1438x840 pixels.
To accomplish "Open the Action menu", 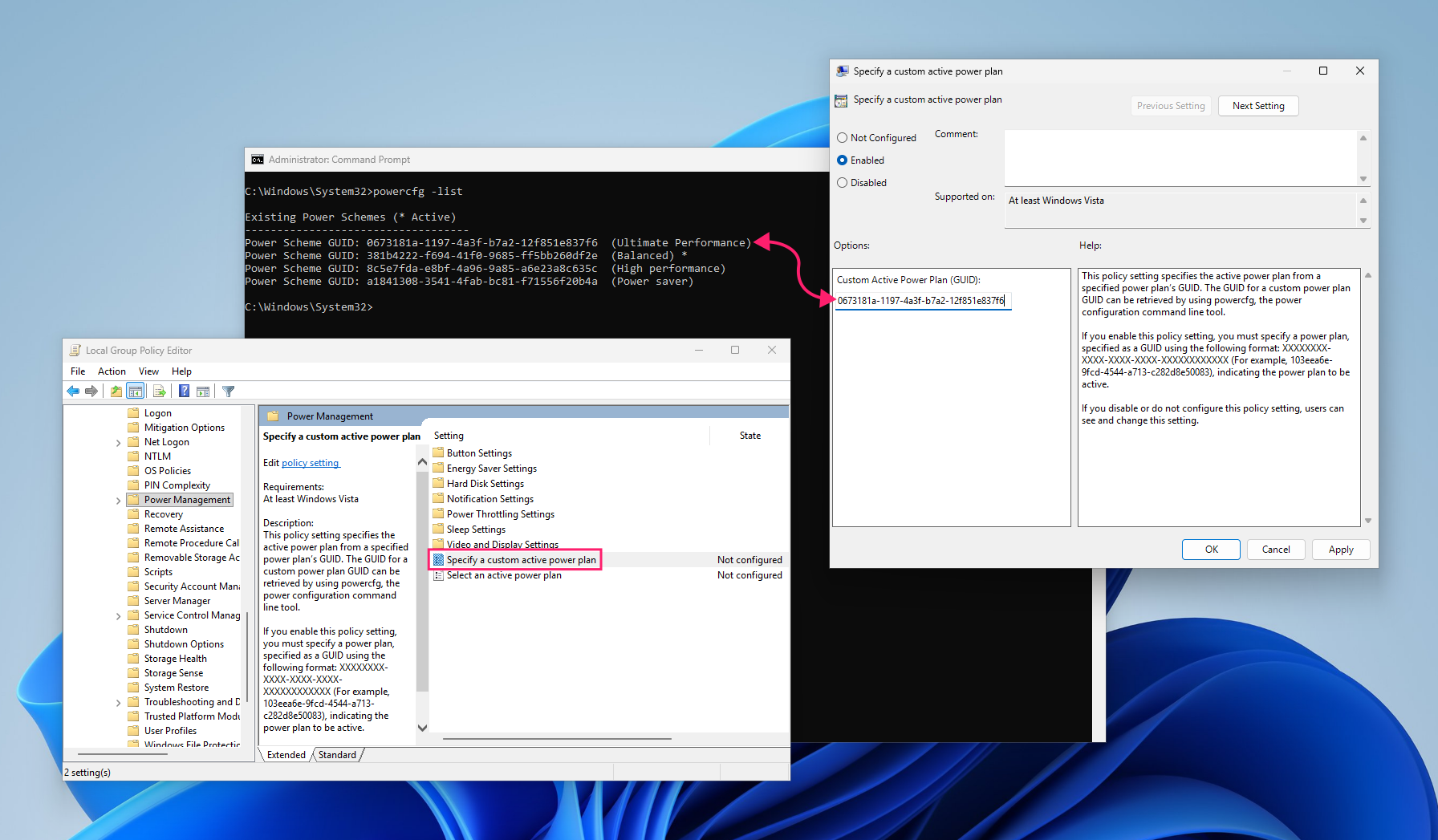I will 112,371.
